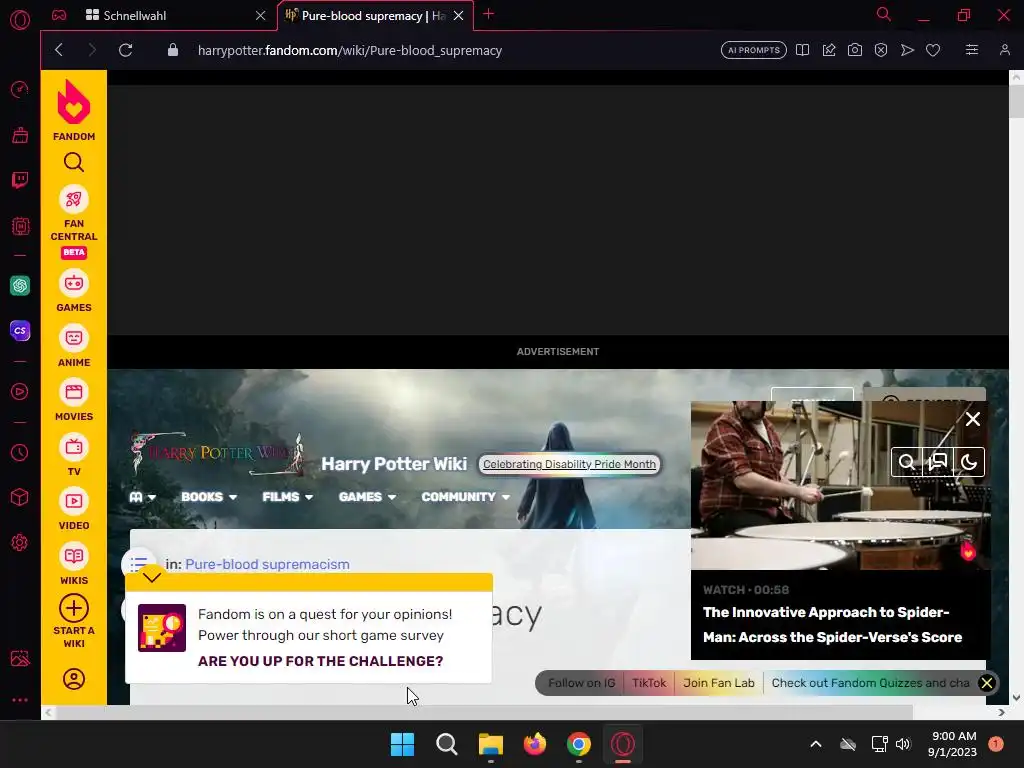
Task: Open a new browser tab
Action: coord(488,14)
